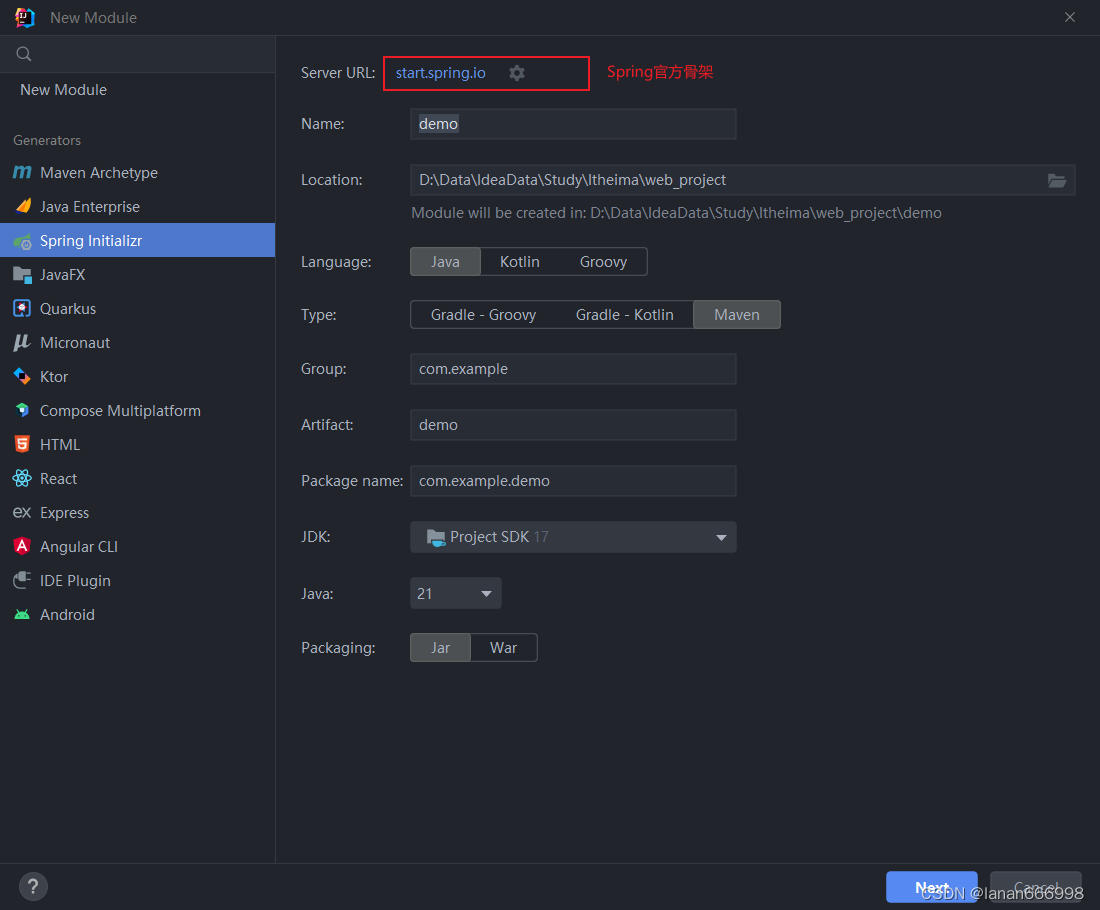Select Compose Multiplatform generator
The width and height of the screenshot is (1100, 910).
138,410
